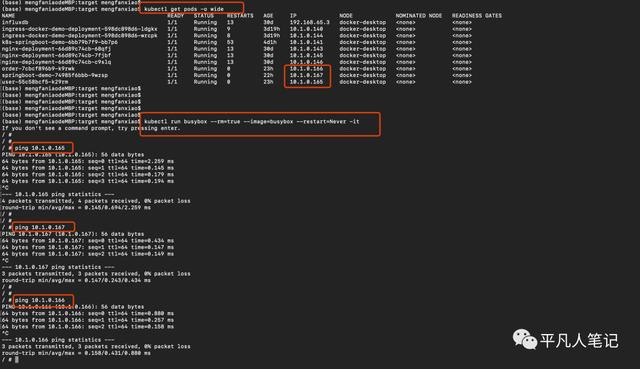Select the AGE column header
Screen dimensions: 640x369
pyautogui.click(x=268, y=16)
